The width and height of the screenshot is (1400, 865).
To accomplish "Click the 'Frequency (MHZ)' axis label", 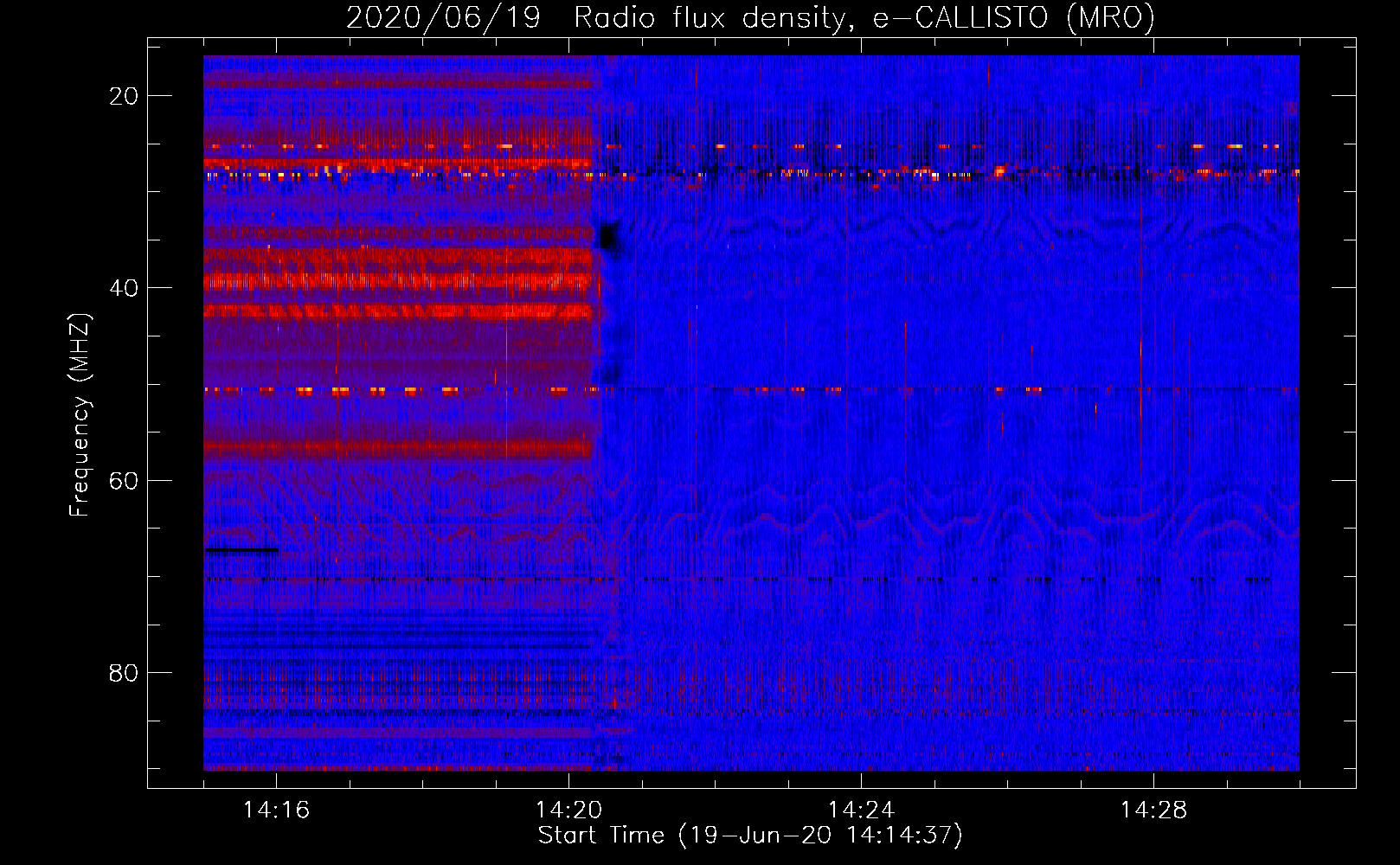I will tap(80, 415).
